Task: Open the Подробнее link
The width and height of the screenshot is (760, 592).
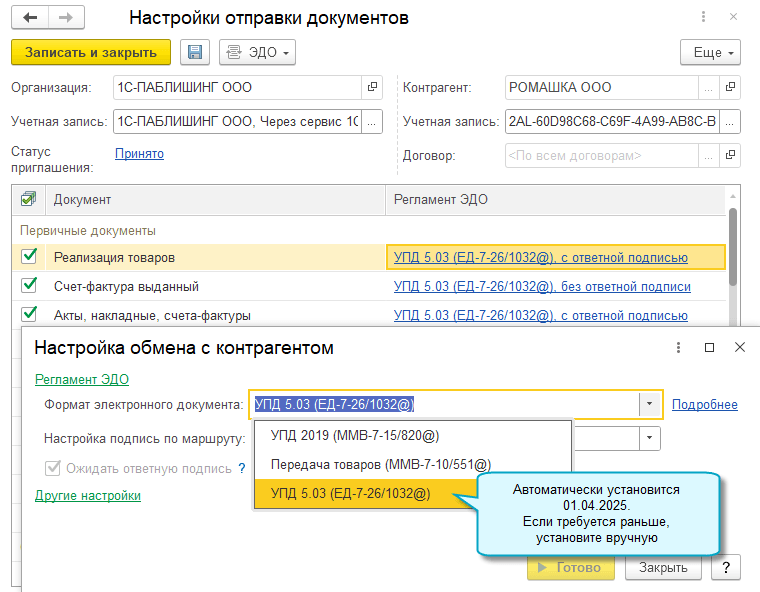Action: coord(704,404)
